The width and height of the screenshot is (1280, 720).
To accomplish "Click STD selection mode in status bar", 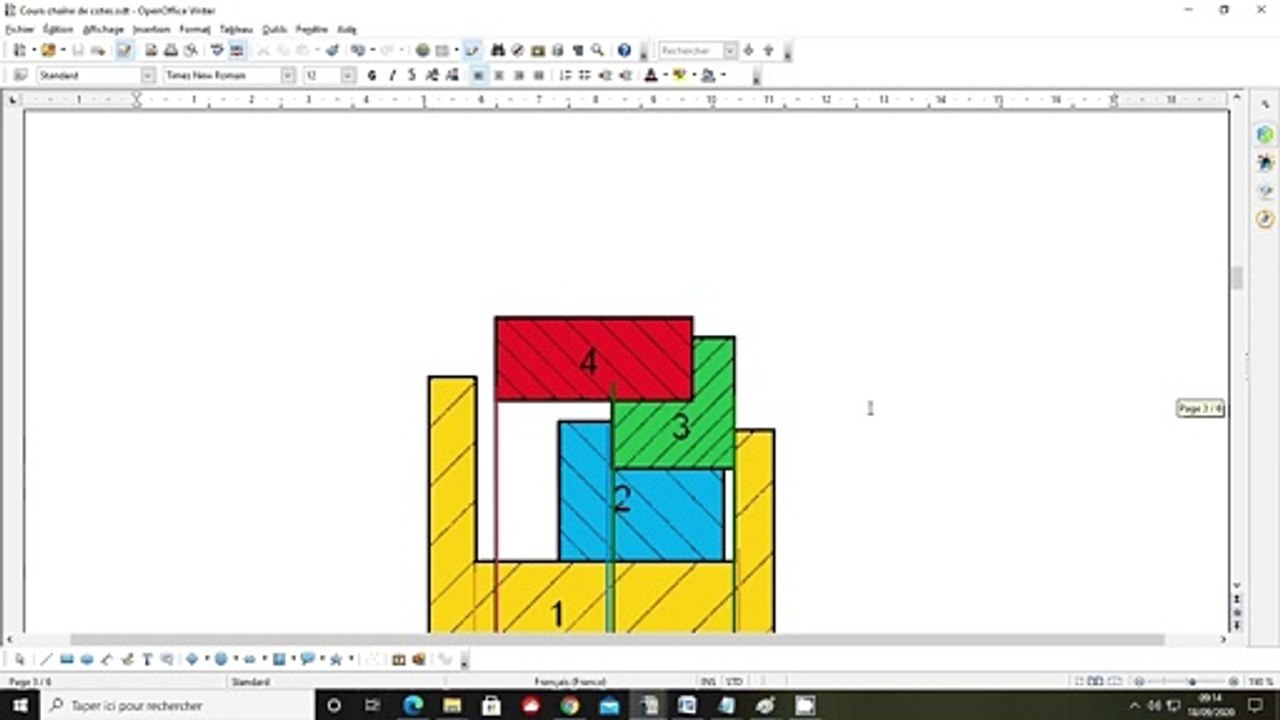I will (x=734, y=681).
